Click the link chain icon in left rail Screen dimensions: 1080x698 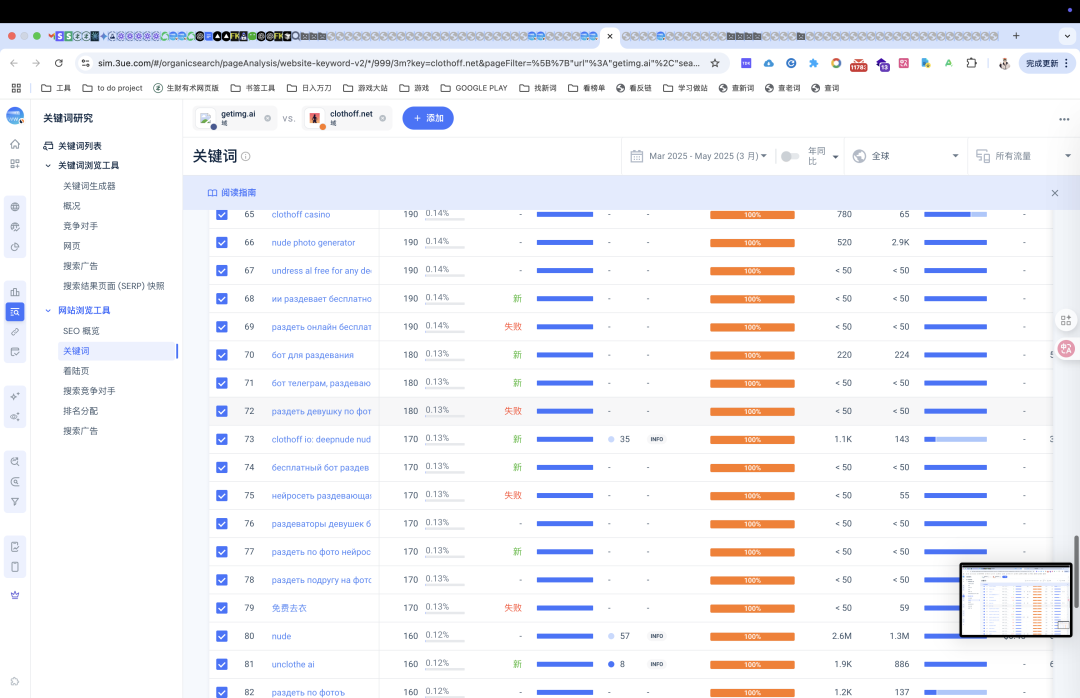coord(15,332)
